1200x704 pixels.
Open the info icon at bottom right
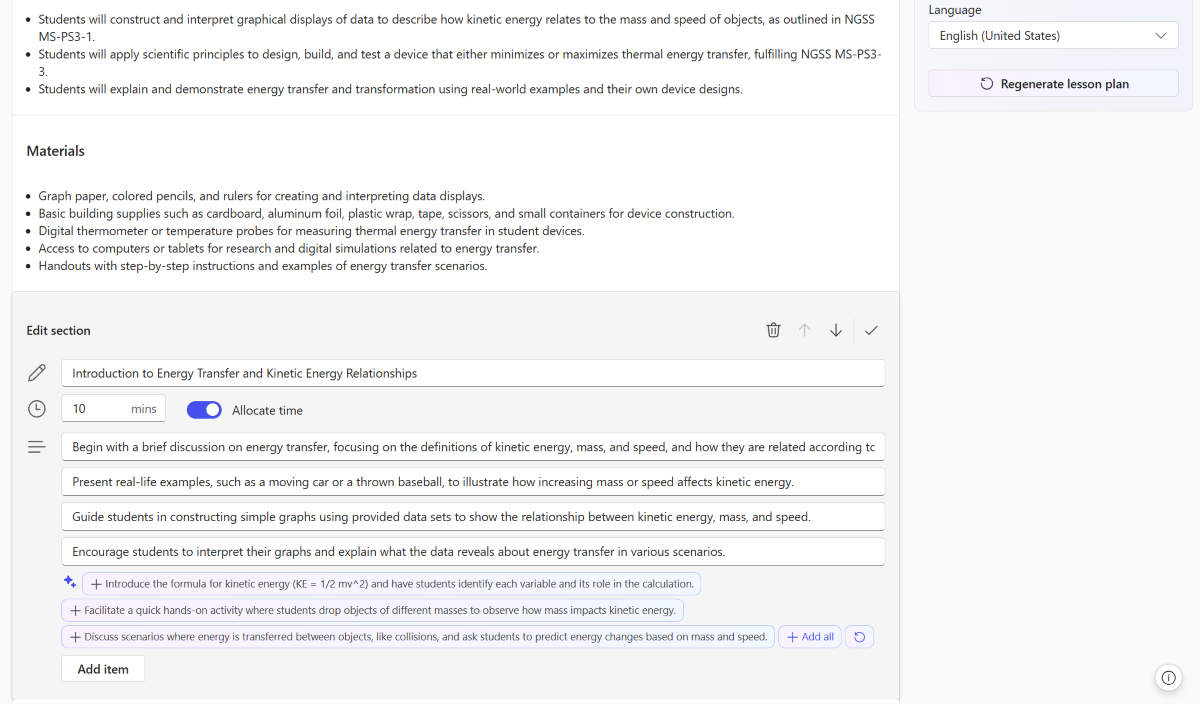pyautogui.click(x=1168, y=677)
